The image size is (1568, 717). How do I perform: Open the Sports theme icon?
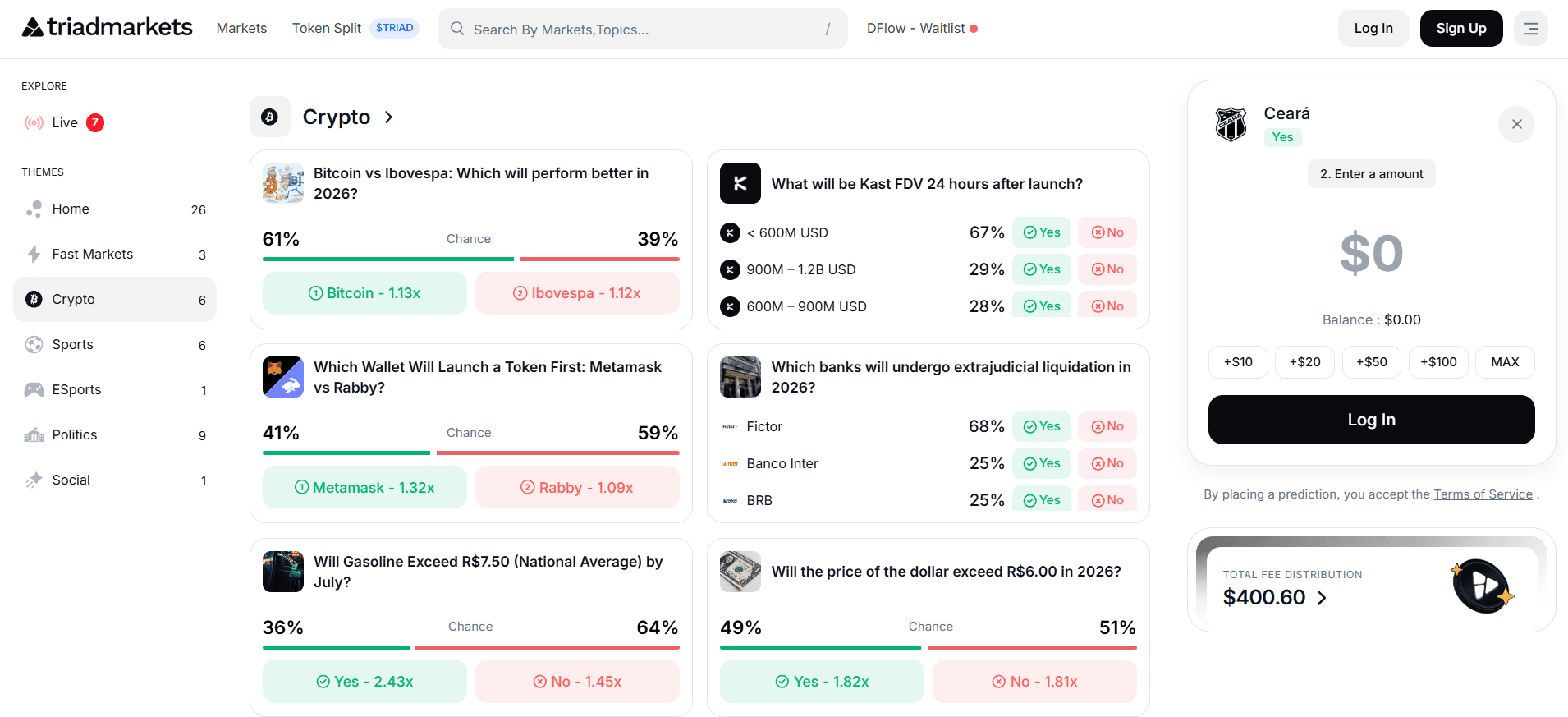pyautogui.click(x=34, y=345)
